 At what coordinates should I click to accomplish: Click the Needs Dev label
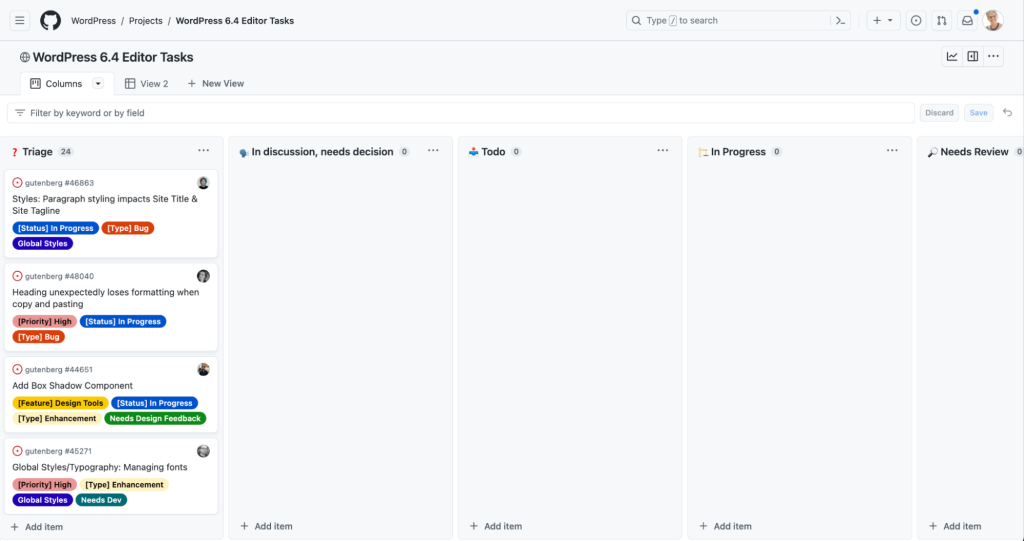click(101, 500)
